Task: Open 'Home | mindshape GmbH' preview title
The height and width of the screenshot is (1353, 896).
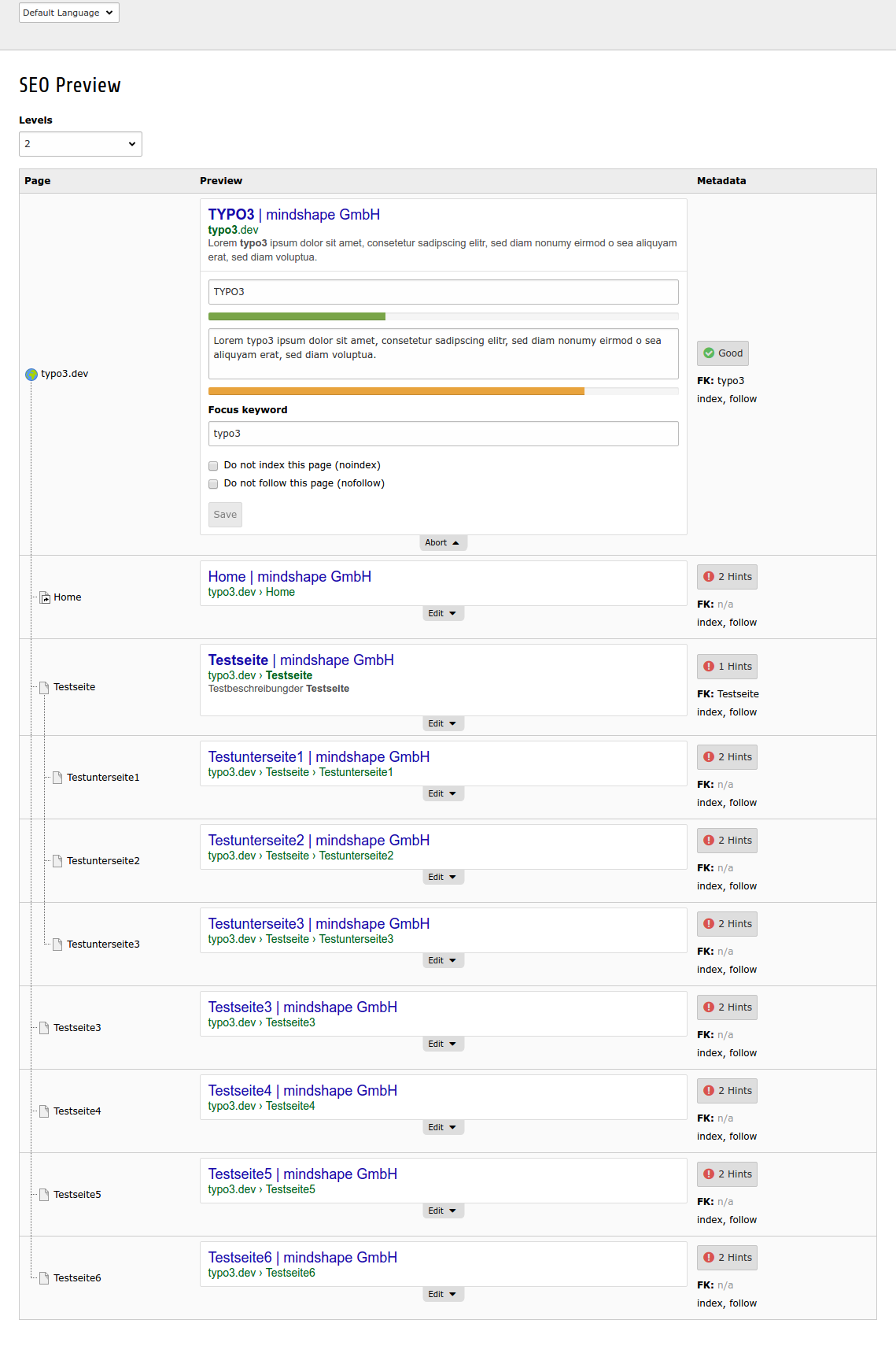Action: click(x=289, y=577)
